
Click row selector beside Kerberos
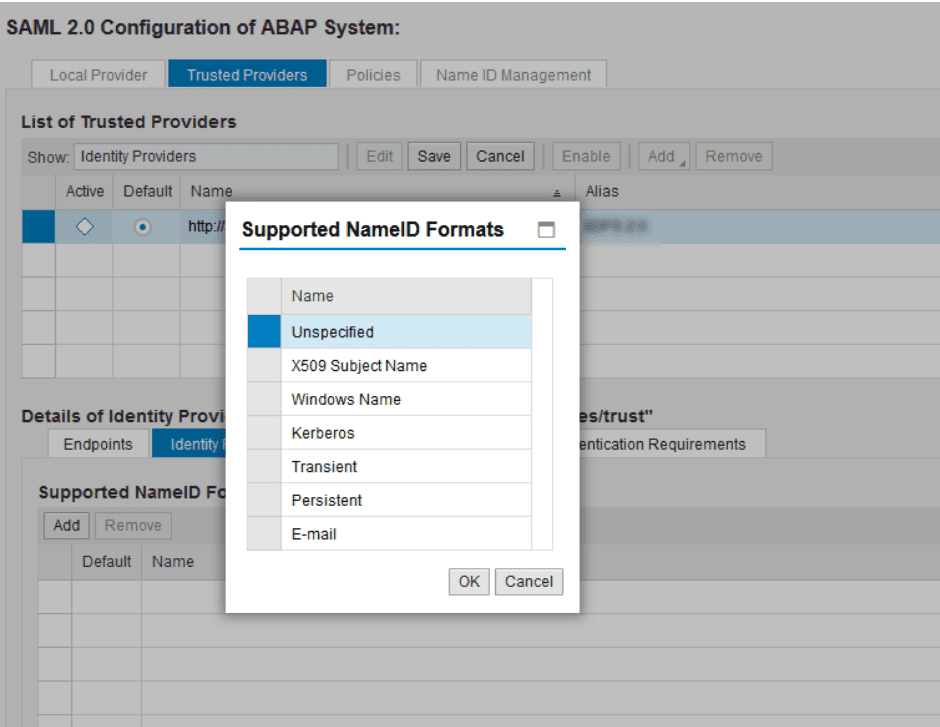click(264, 433)
